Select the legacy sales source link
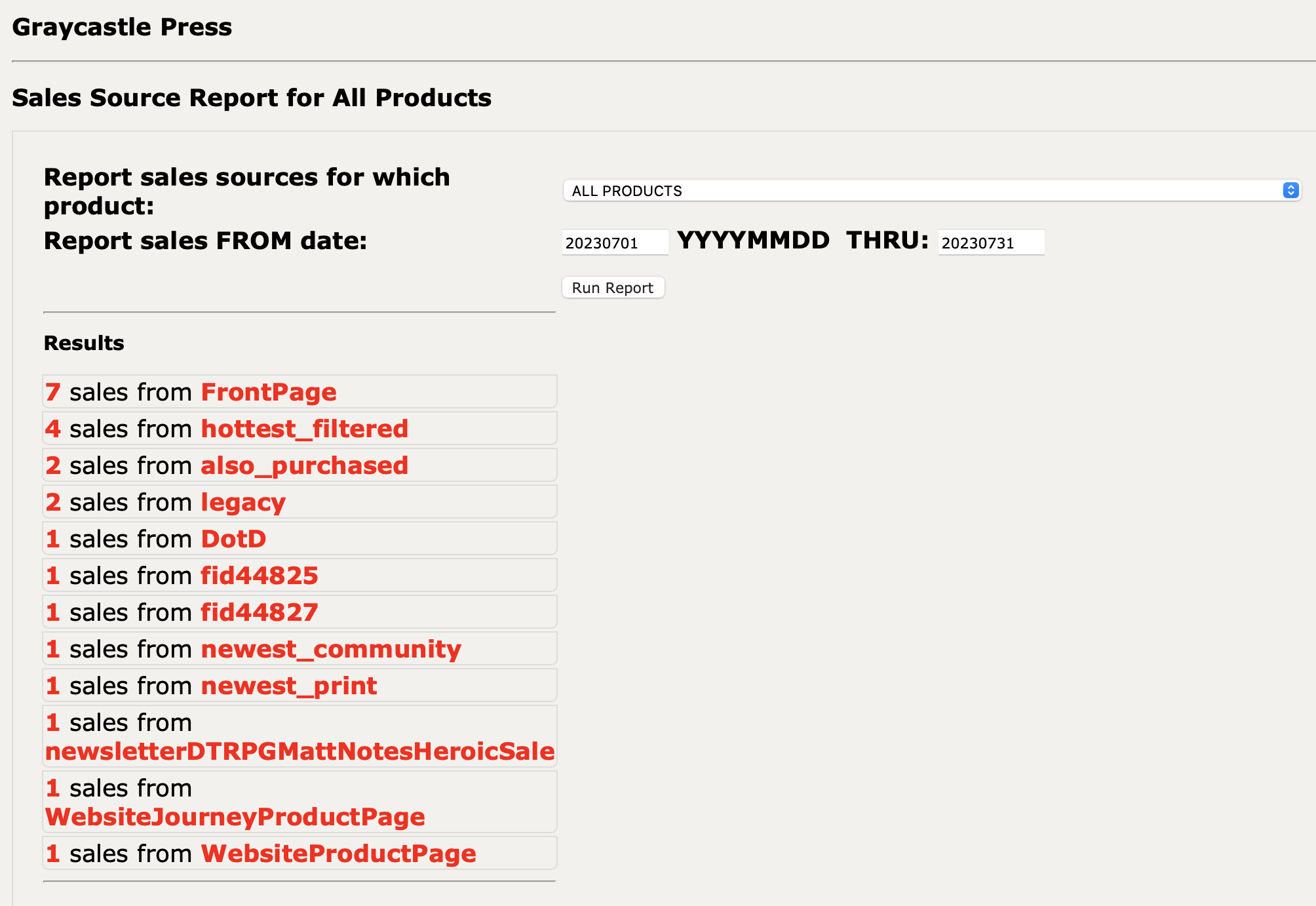Screen dimensions: 1316x906 [243, 502]
